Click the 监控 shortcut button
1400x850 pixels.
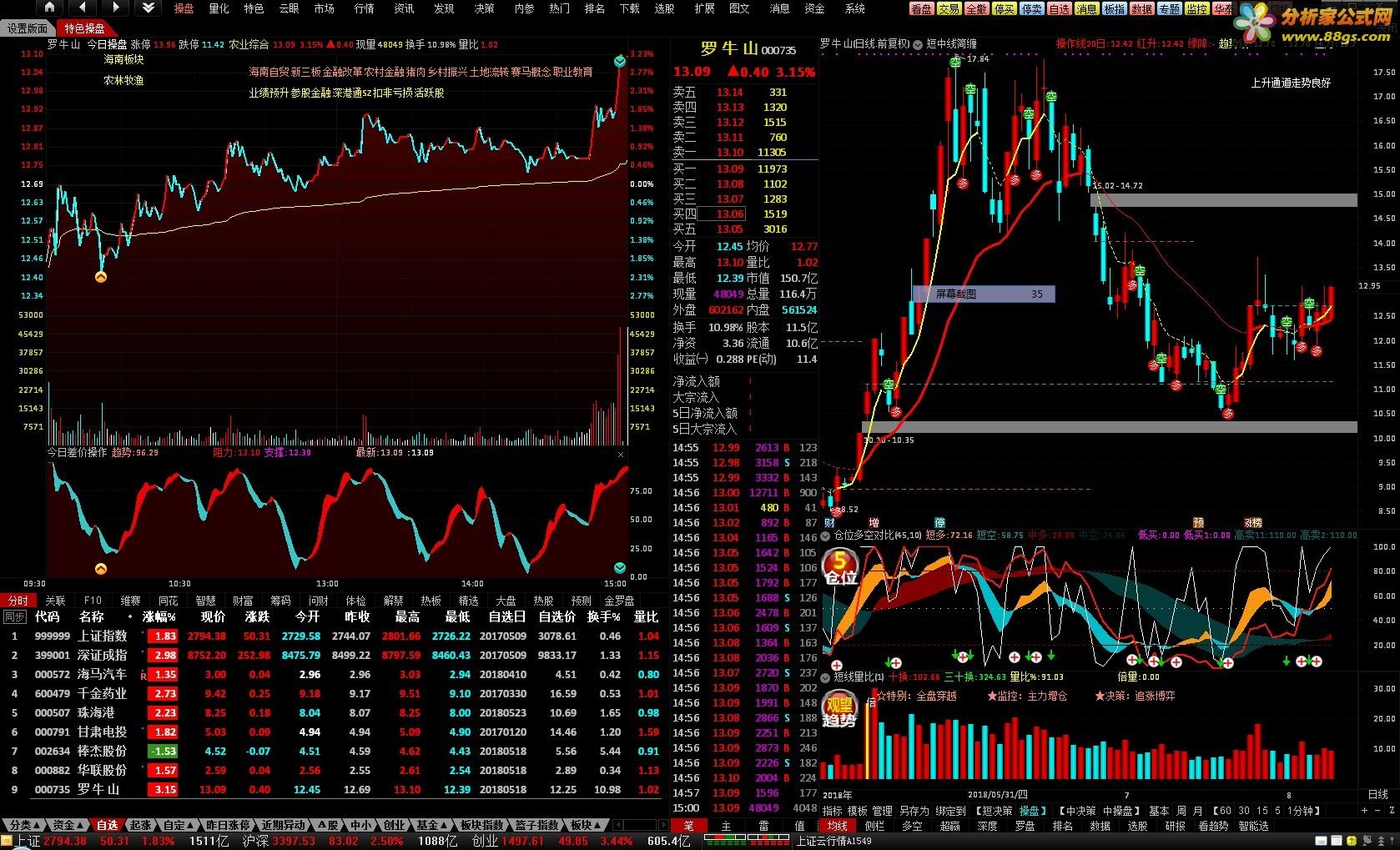(1196, 9)
